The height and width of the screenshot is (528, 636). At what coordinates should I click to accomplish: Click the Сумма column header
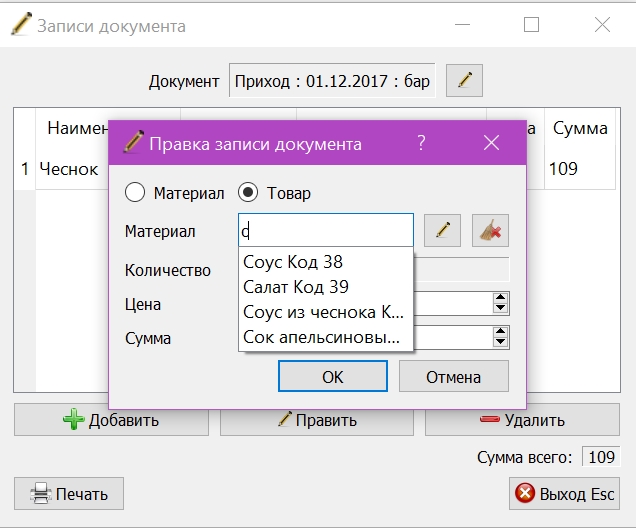[x=580, y=128]
